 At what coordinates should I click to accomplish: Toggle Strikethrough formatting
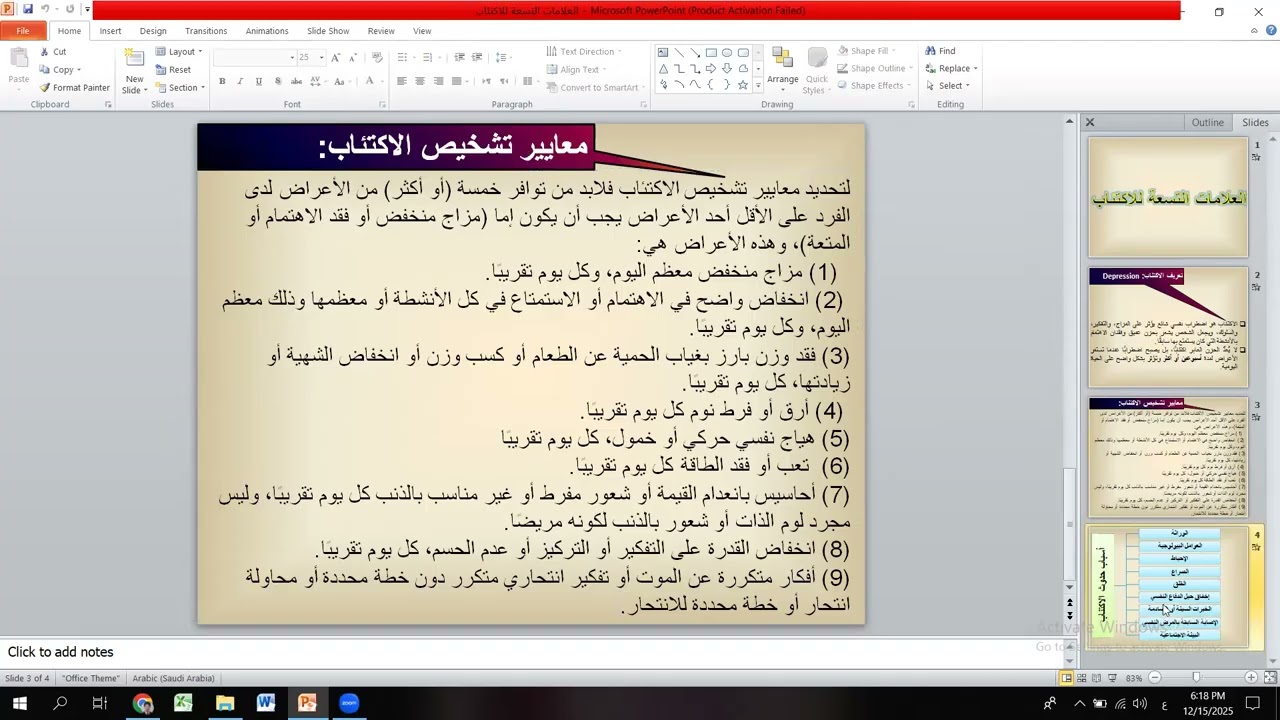click(x=295, y=81)
